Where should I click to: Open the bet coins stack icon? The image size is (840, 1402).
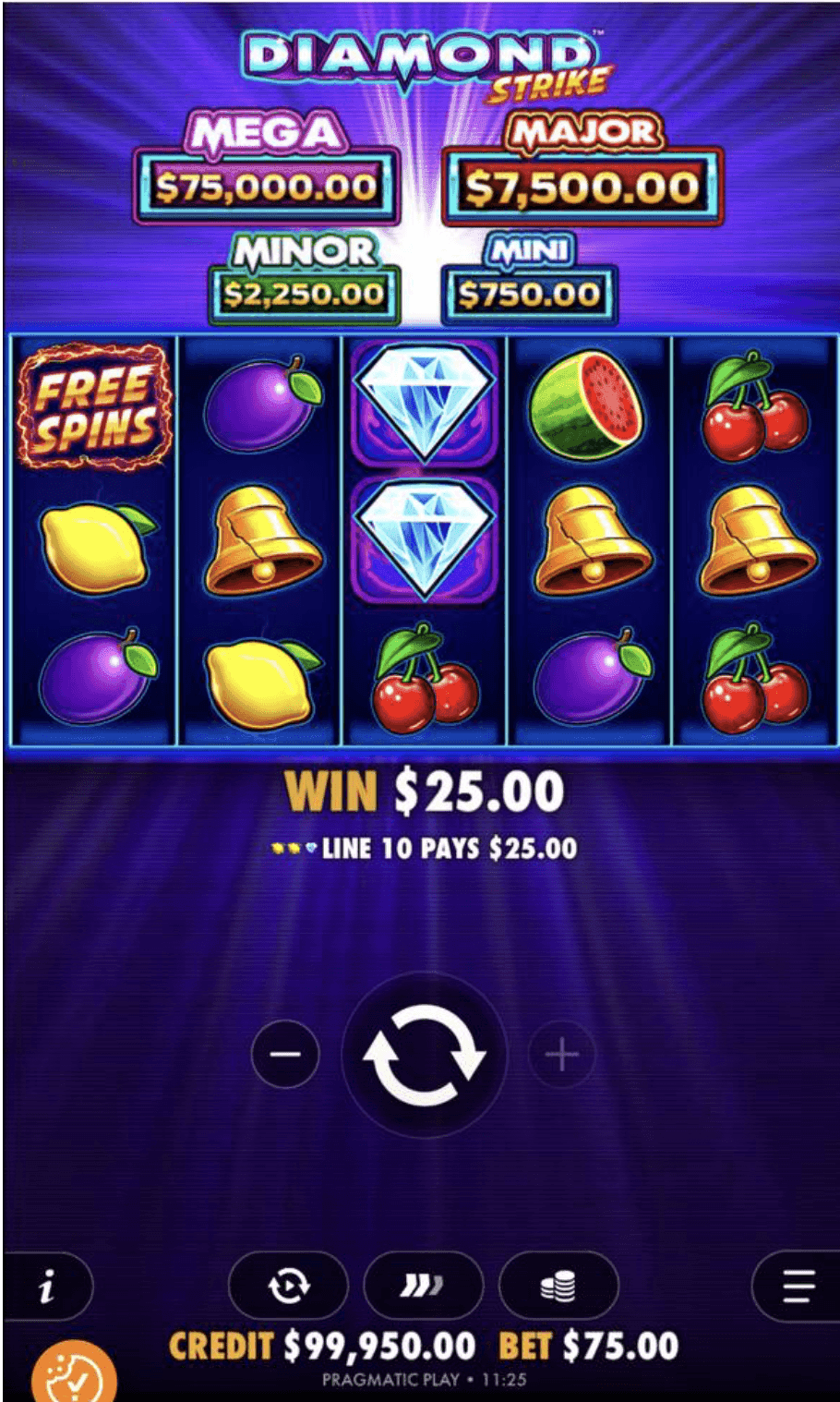[558, 1286]
